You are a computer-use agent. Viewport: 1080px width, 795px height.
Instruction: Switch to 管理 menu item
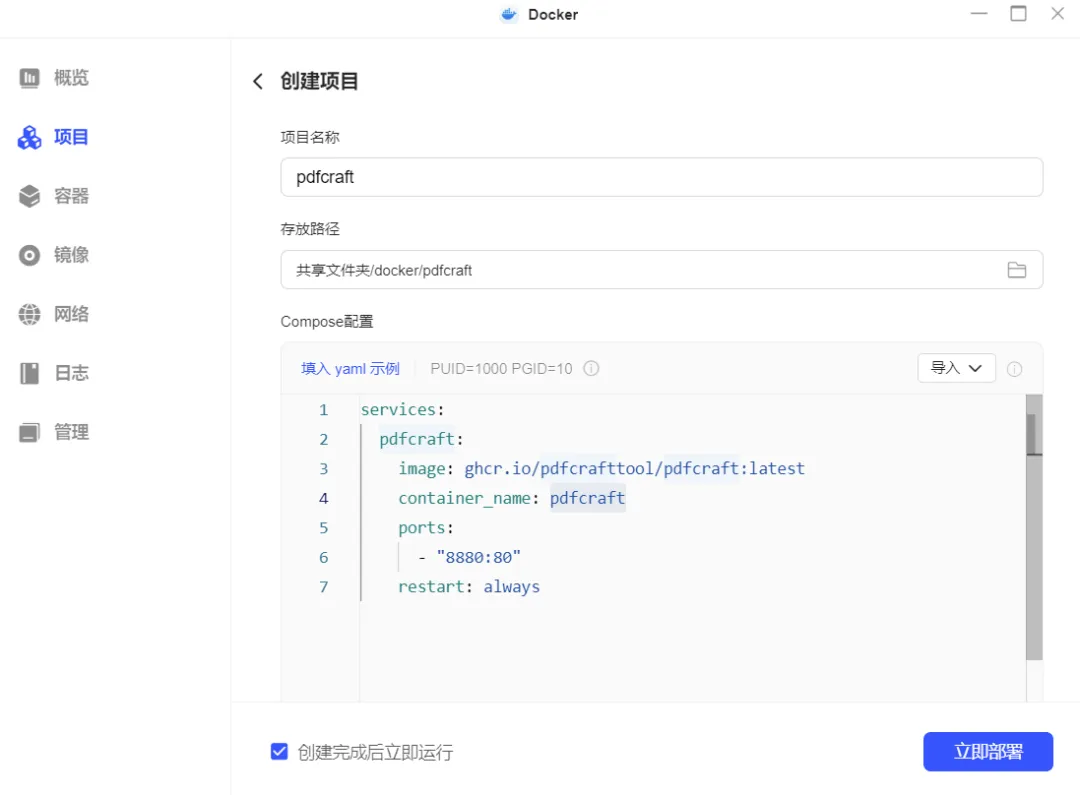tap(71, 433)
